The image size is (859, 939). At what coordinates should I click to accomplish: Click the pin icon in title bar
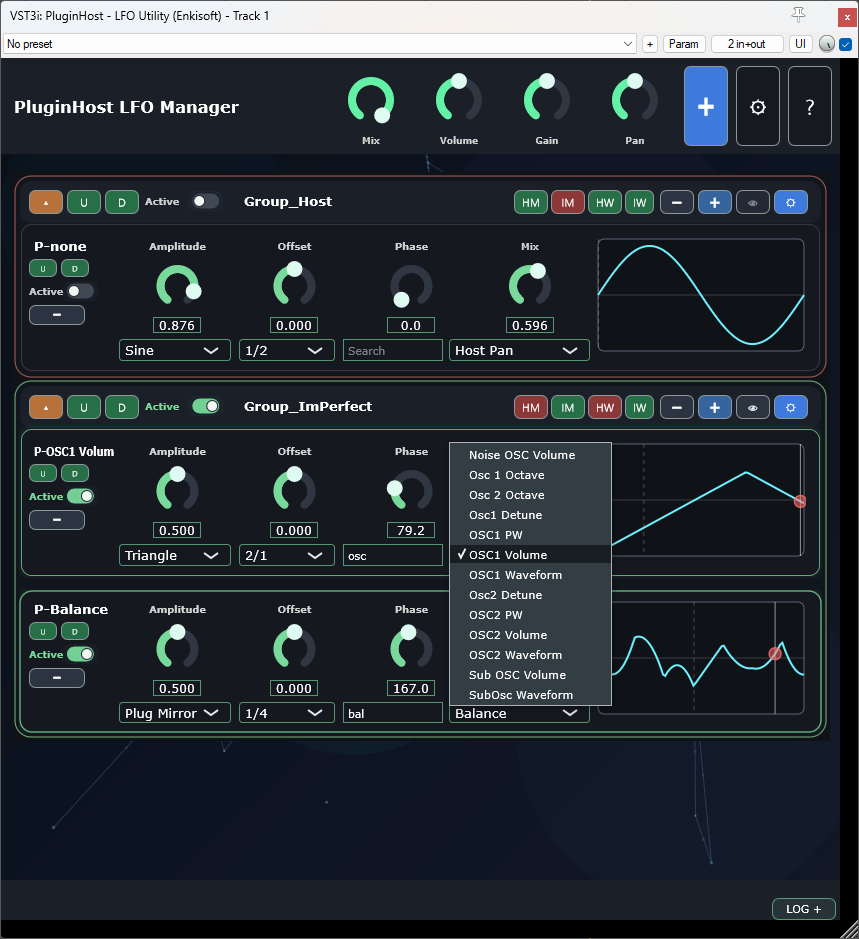(x=798, y=15)
